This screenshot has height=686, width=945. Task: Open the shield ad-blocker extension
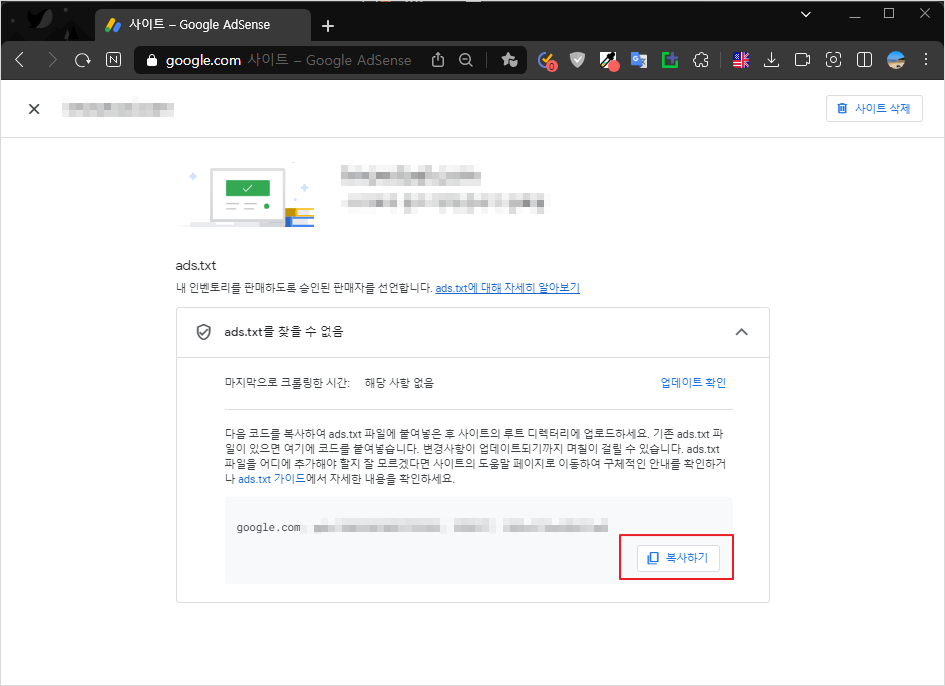point(577,60)
